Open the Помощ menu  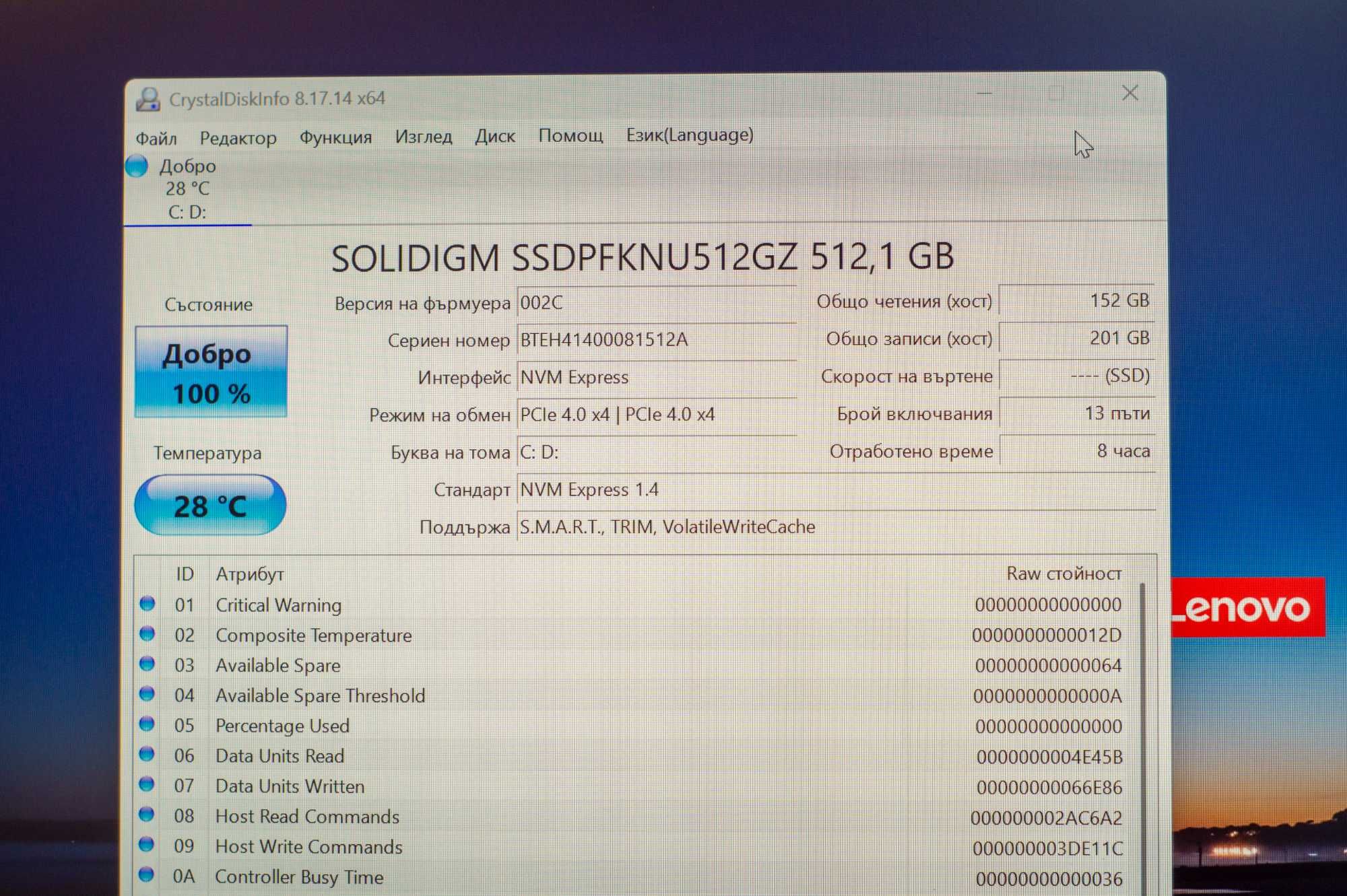pos(570,136)
